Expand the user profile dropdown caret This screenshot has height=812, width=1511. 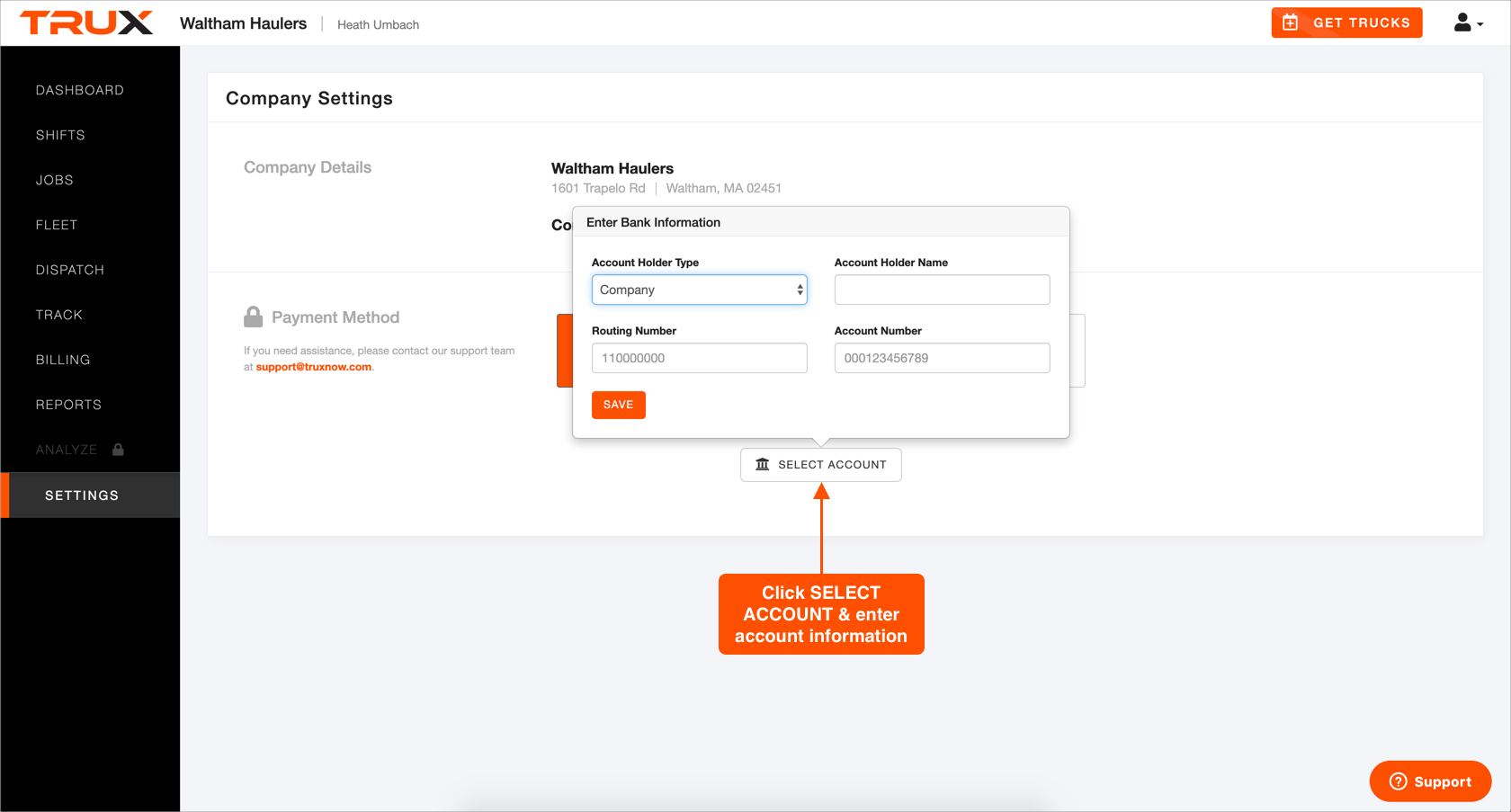tap(1480, 25)
